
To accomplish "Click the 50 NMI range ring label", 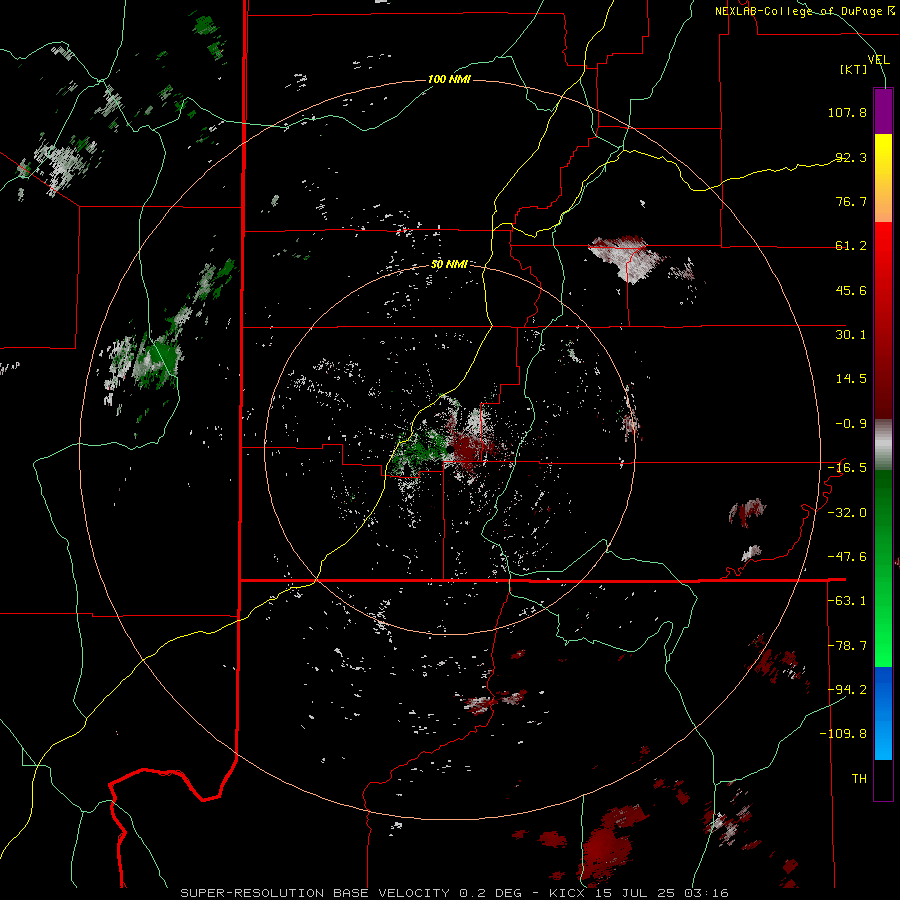I will [449, 264].
